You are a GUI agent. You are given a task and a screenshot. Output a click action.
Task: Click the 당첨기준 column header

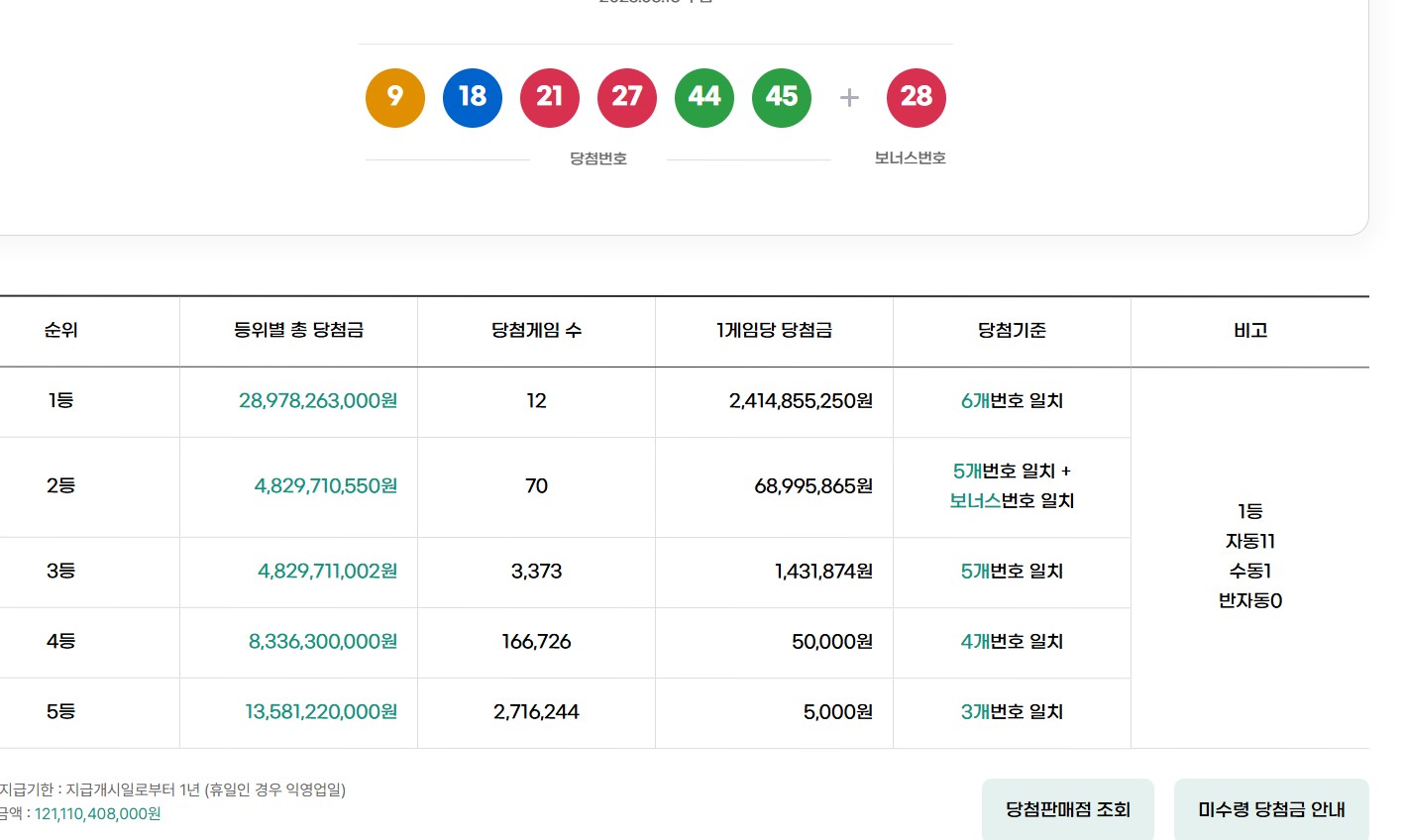[1012, 331]
